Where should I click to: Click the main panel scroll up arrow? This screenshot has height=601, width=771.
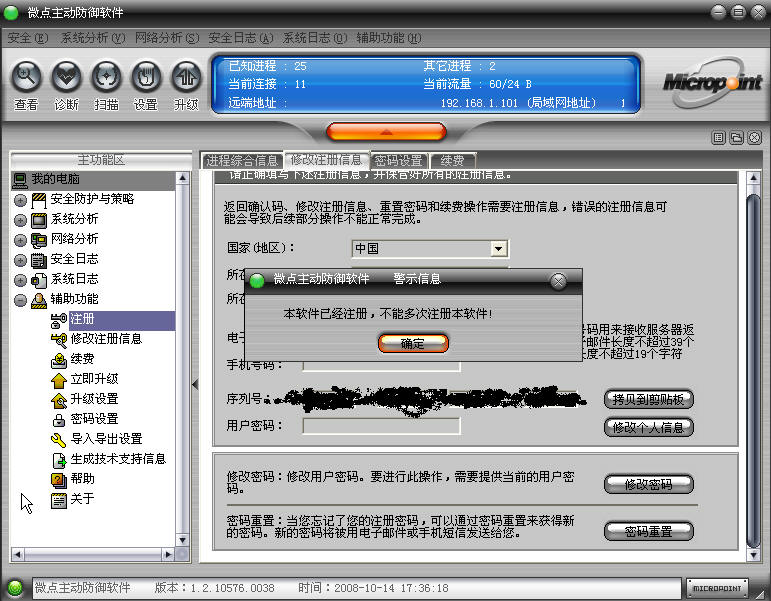click(x=753, y=178)
